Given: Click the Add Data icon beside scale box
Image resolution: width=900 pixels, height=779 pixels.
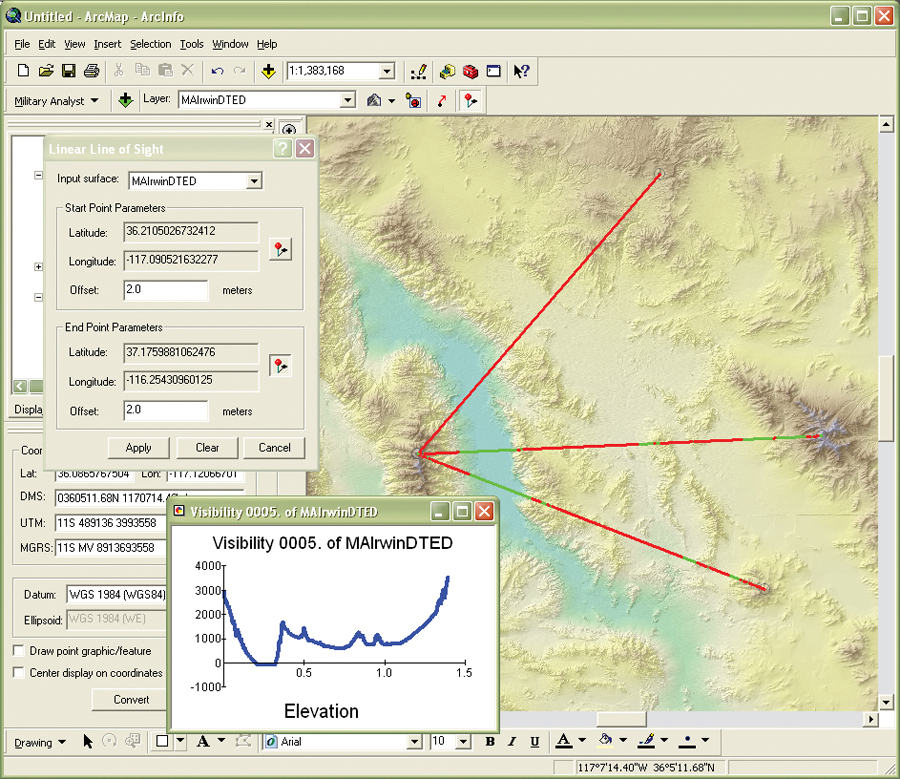Looking at the screenshot, I should pyautogui.click(x=268, y=71).
